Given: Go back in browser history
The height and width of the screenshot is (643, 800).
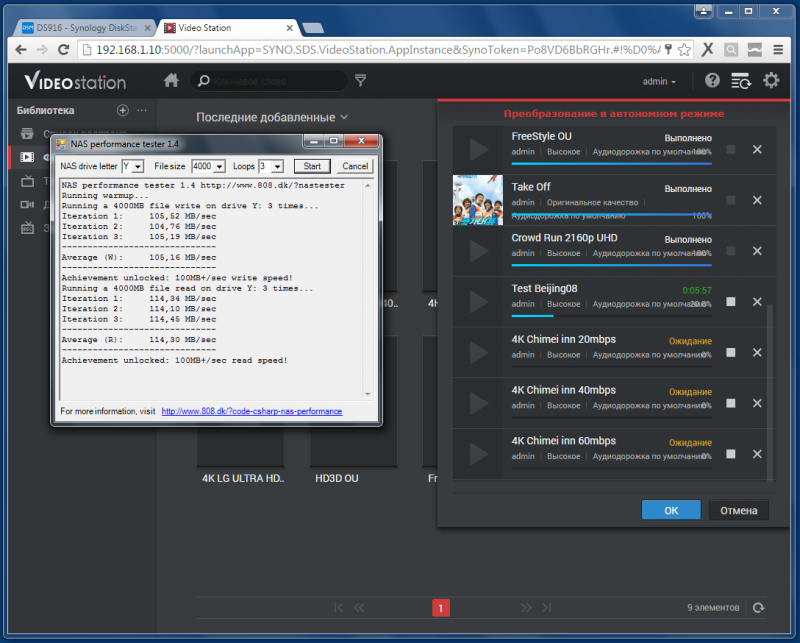Looking at the screenshot, I should point(20,50).
